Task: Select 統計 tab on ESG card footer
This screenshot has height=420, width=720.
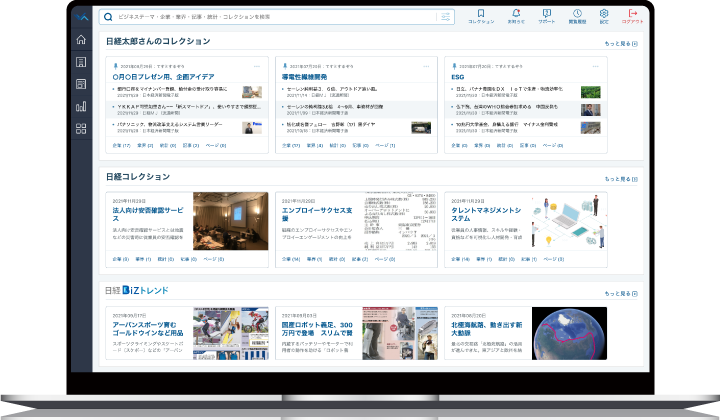Action: coord(504,146)
